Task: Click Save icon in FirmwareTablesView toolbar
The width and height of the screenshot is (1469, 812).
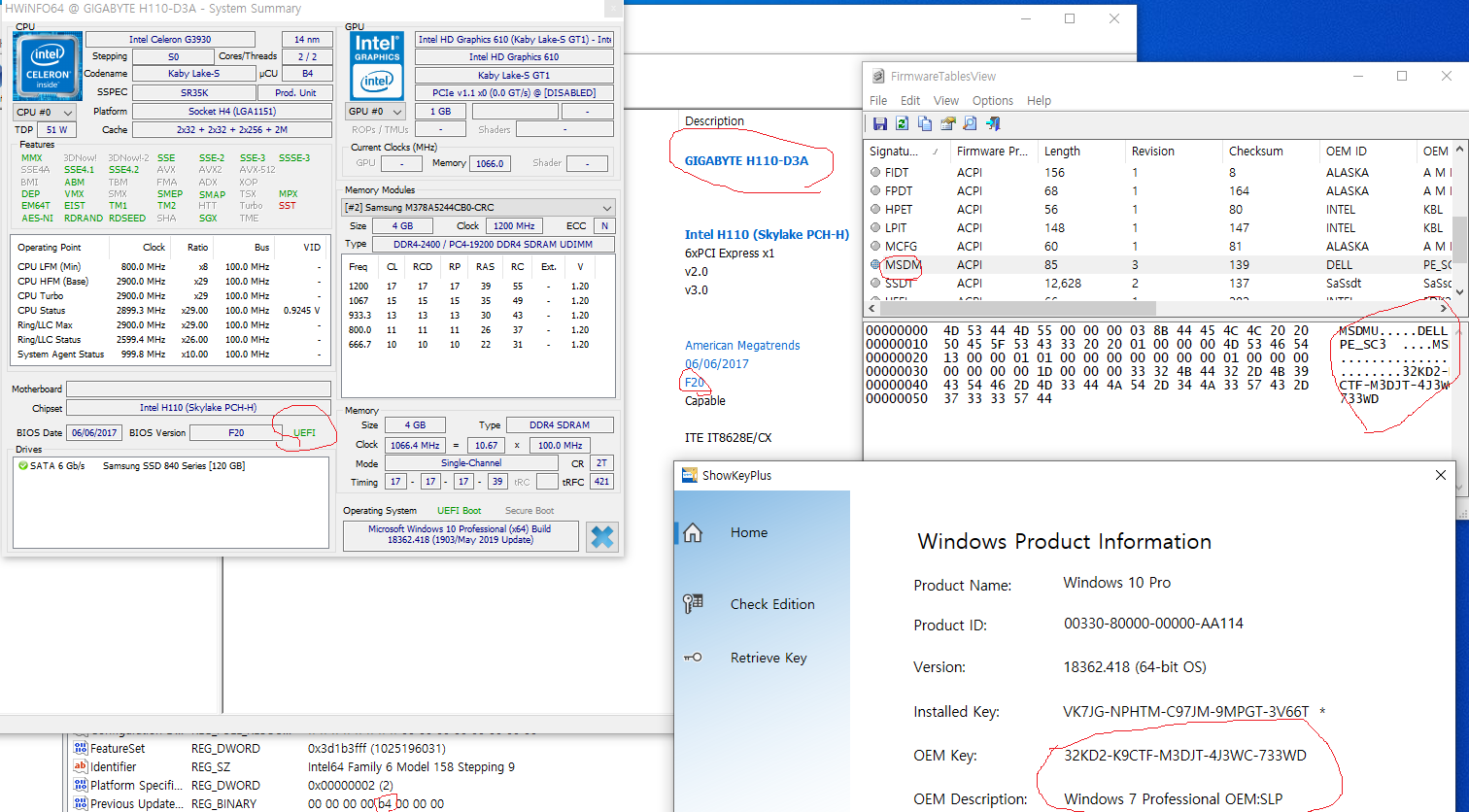Action: (x=879, y=123)
